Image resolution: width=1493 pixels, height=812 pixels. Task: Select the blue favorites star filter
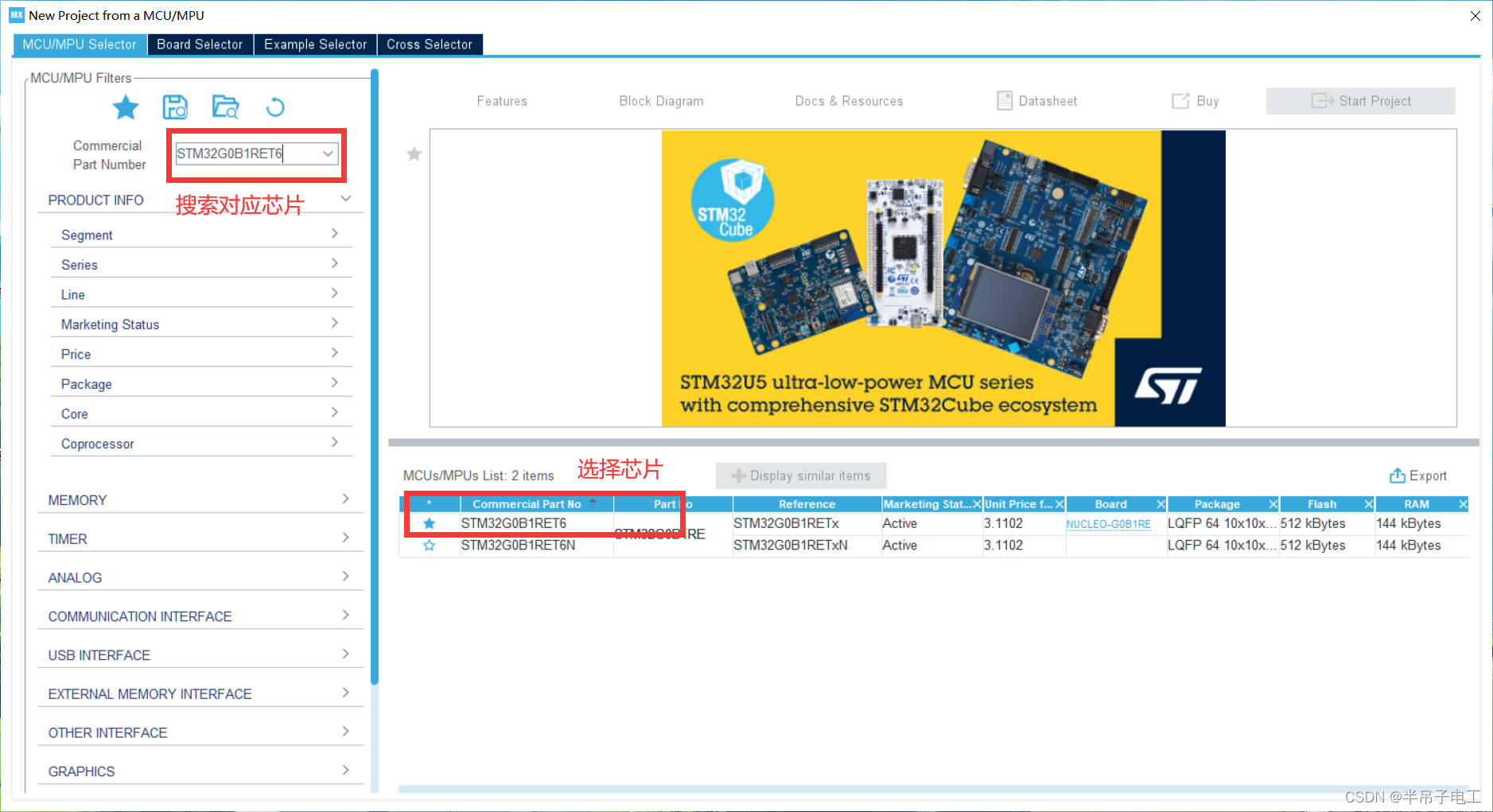tap(126, 107)
